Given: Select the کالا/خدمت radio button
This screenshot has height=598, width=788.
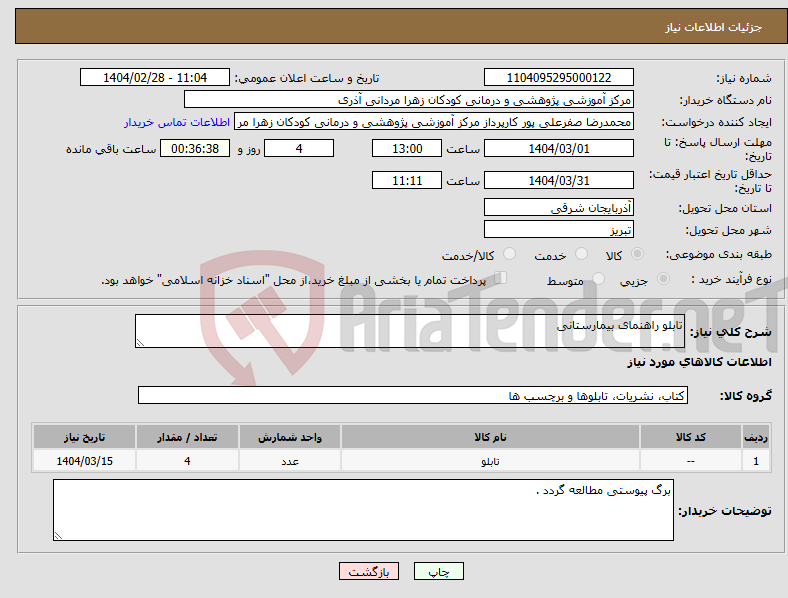Looking at the screenshot, I should pyautogui.click(x=509, y=254).
